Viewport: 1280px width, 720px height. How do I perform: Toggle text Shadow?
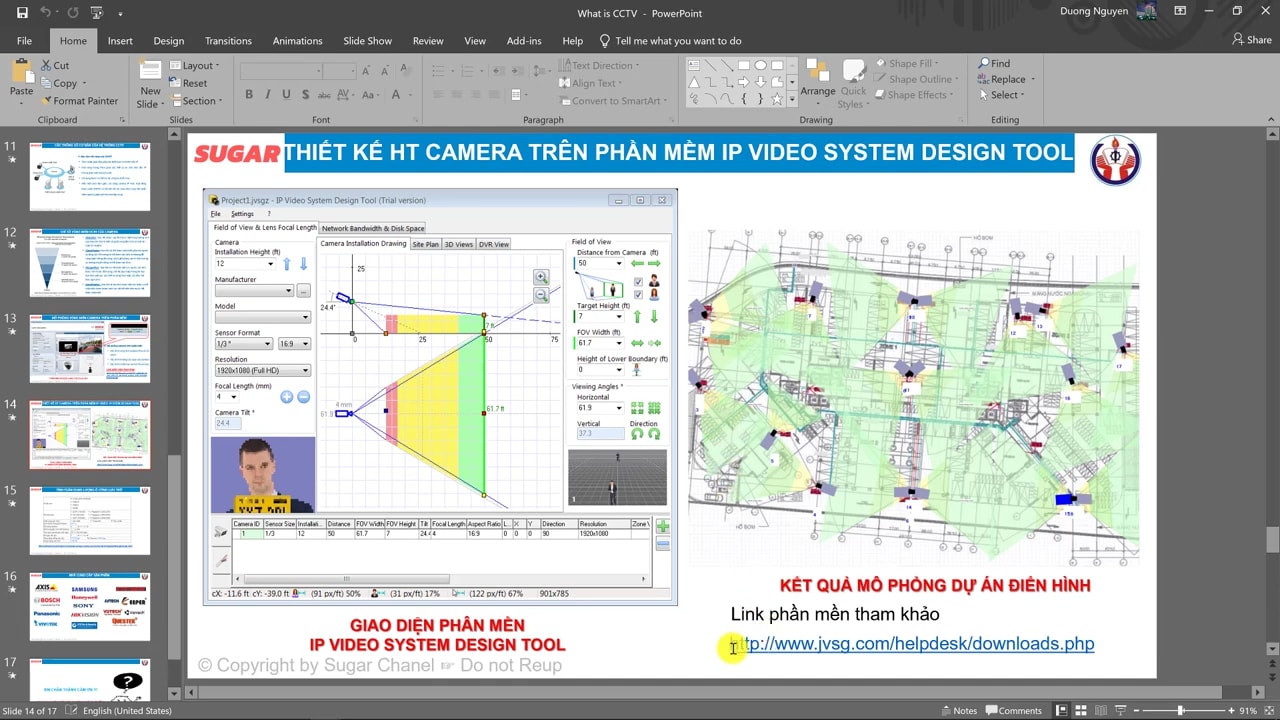pos(305,94)
